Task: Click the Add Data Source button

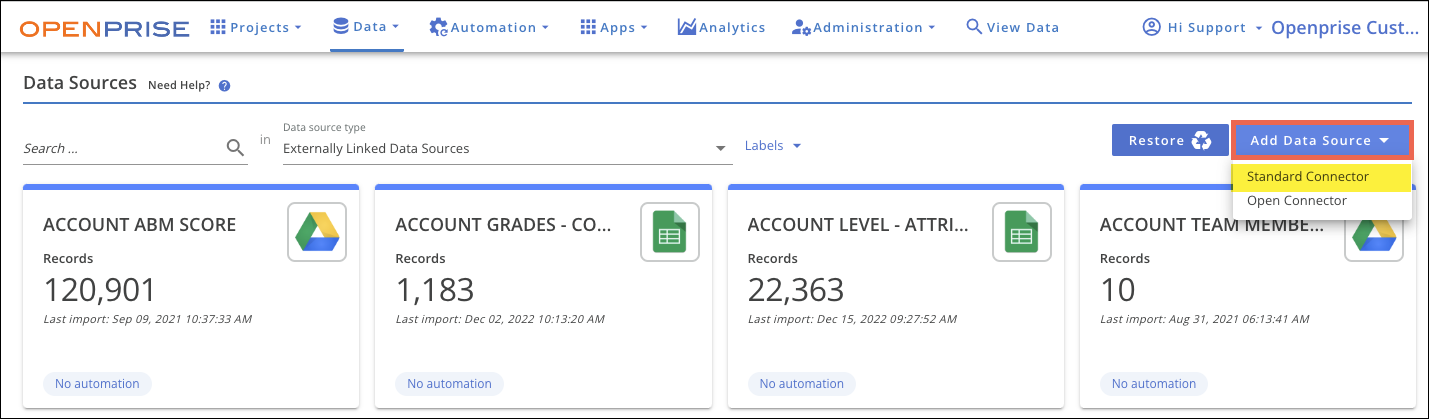Action: point(1321,141)
